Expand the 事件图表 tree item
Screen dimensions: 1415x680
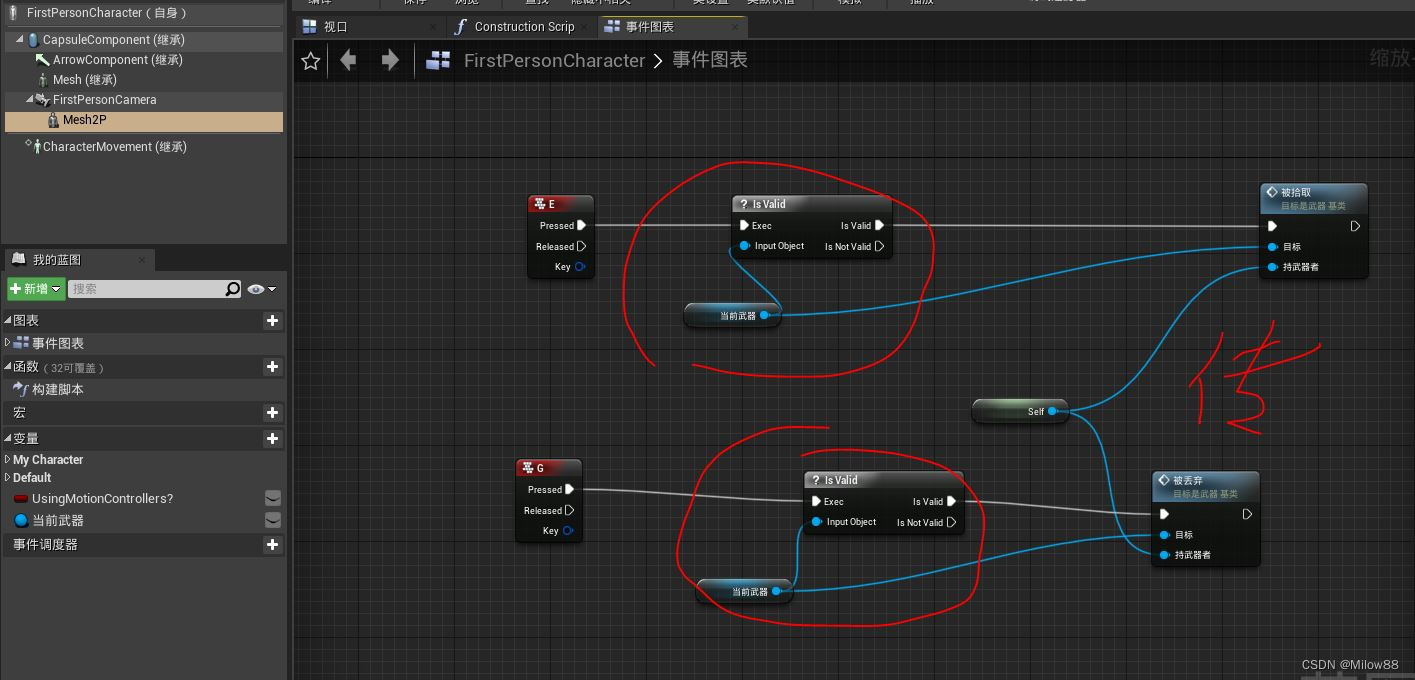click(x=8, y=343)
